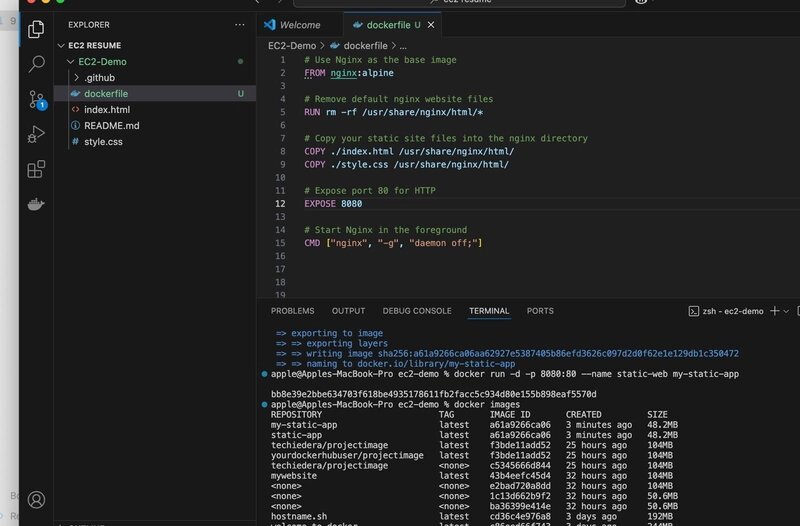Click the untracked U badge on dockerfile row
800x526 pixels.
click(240, 94)
